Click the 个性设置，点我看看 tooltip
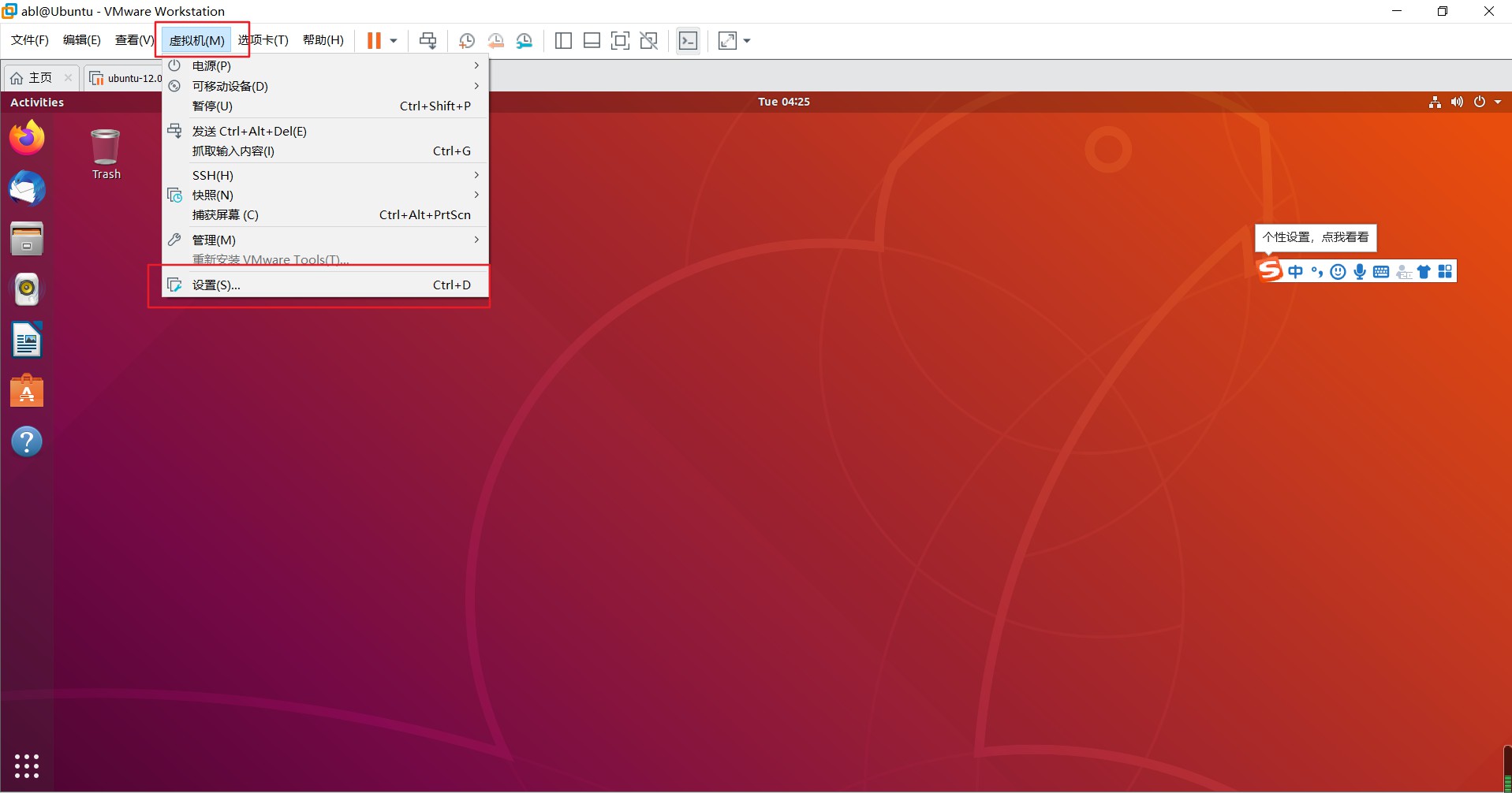1512x793 pixels. [1316, 237]
